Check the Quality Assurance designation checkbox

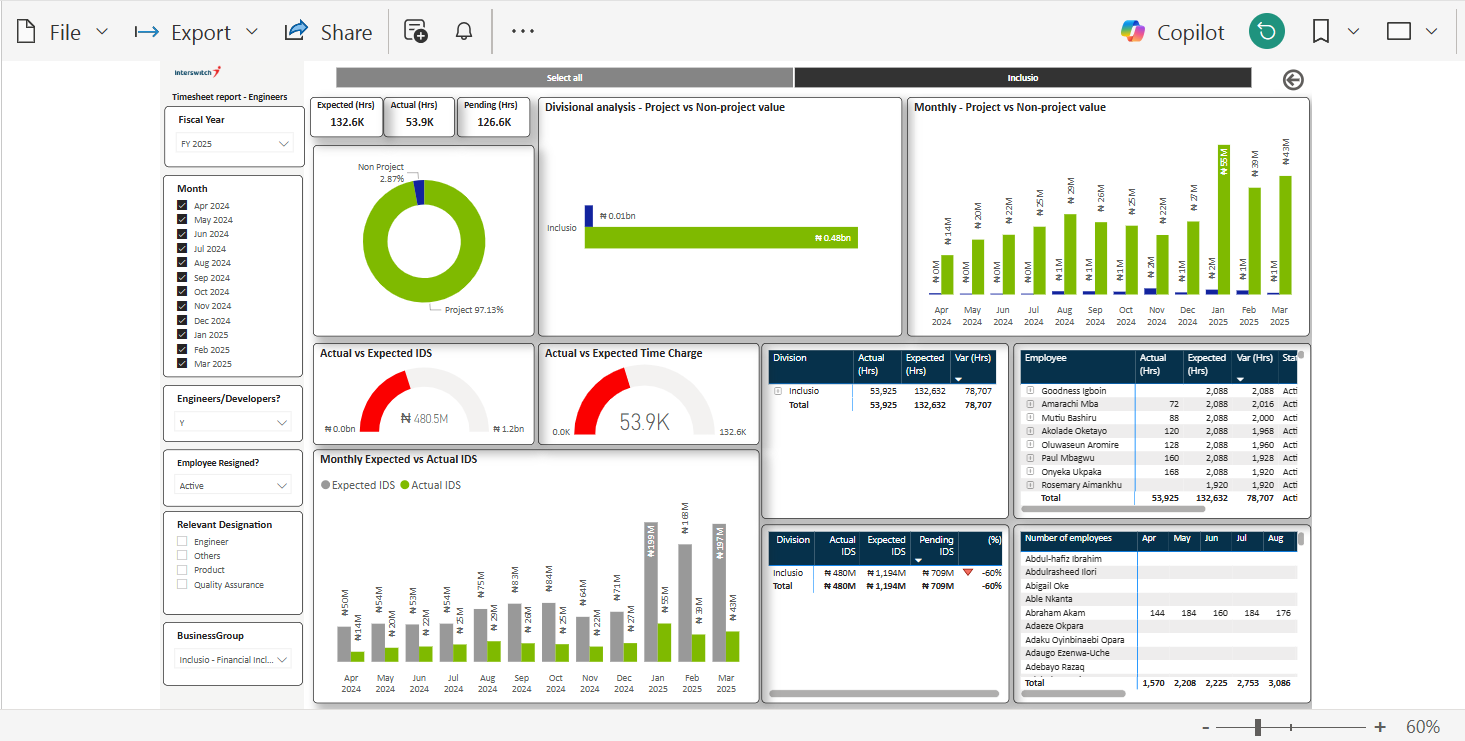[182, 584]
